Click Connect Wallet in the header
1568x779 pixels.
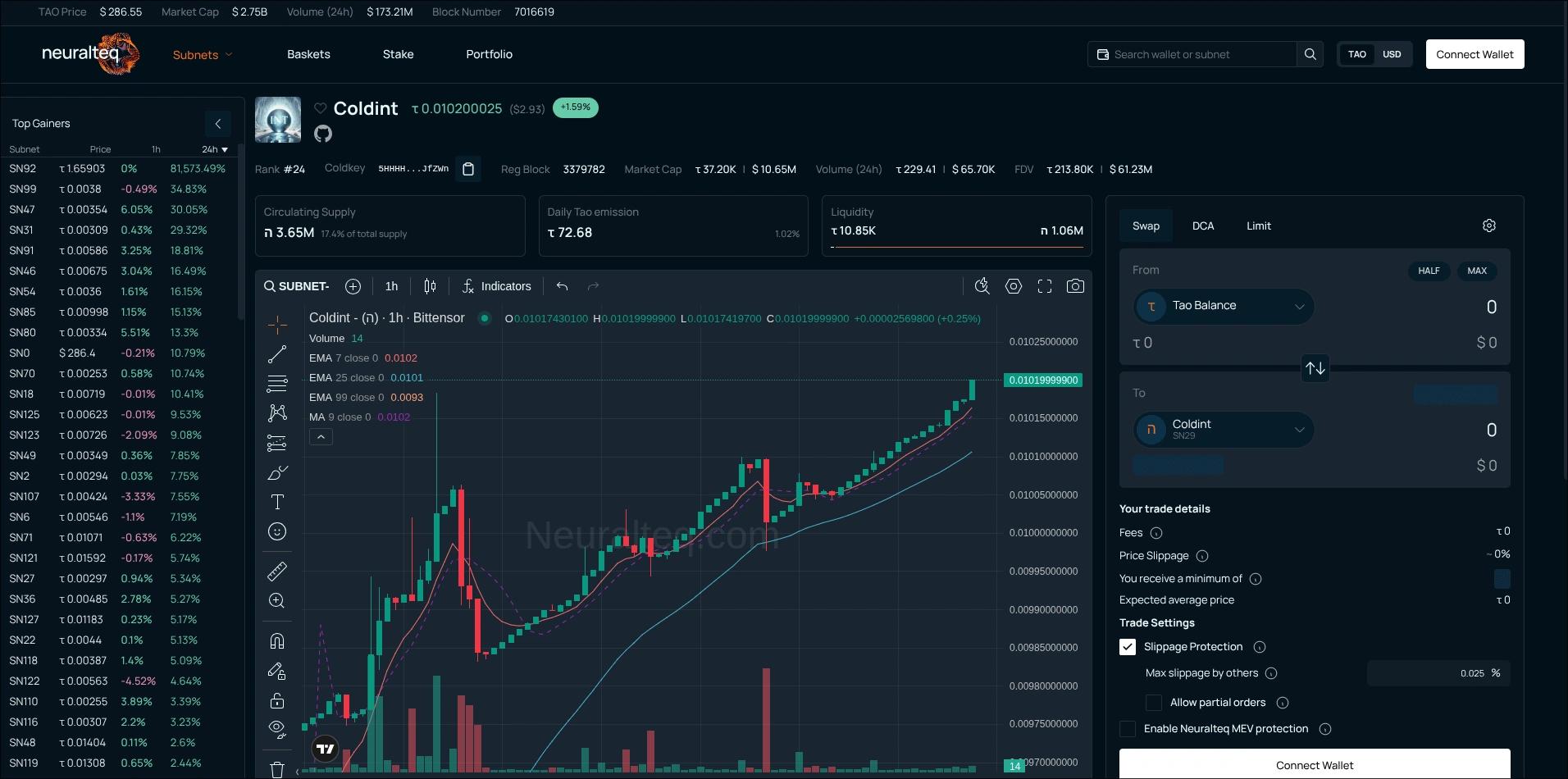1475,54
